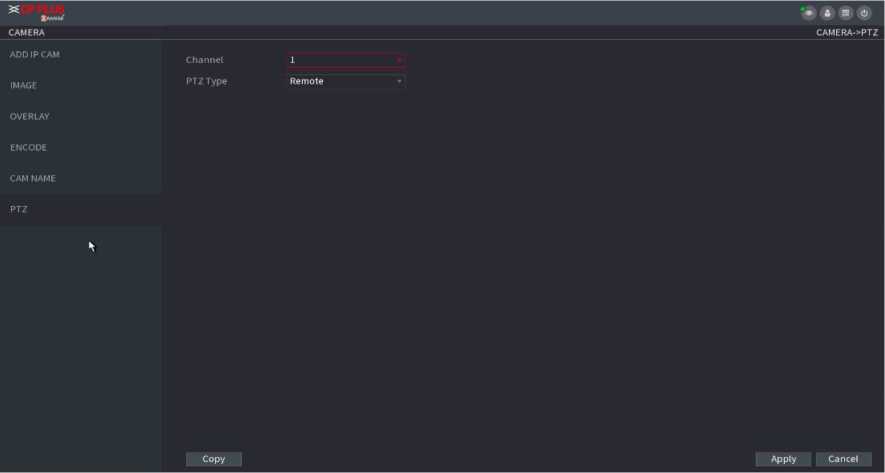
Task: Click the PTZ Type field label
Action: pos(207,81)
